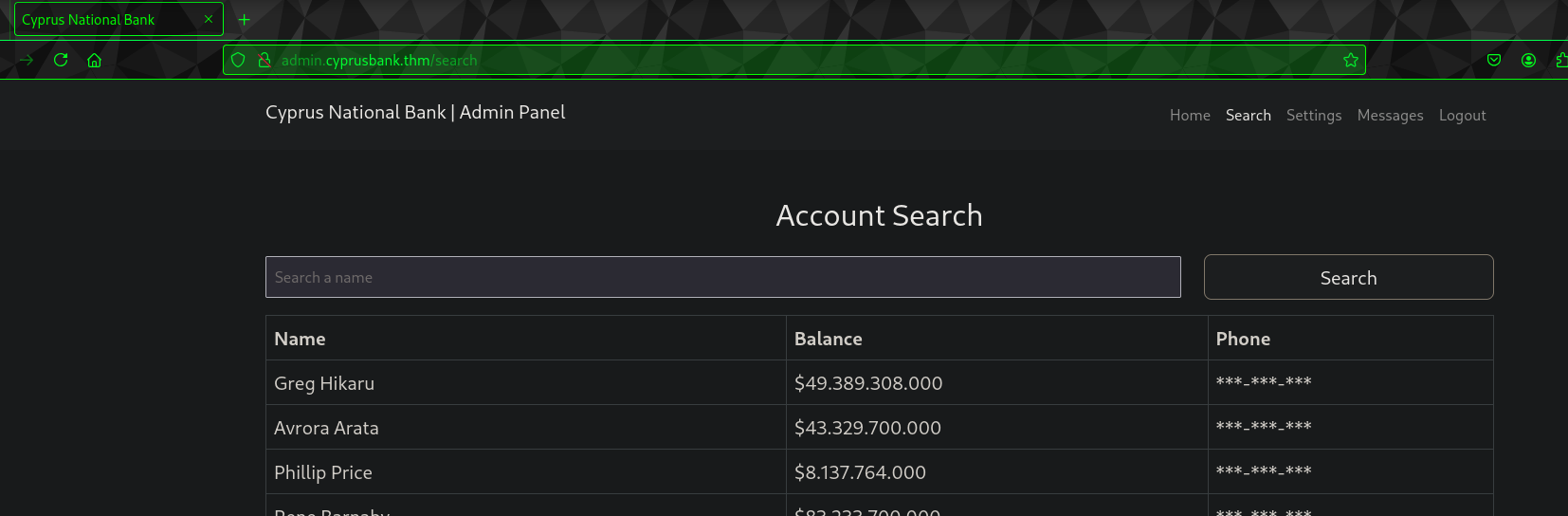Go to the Messages page
The width and height of the screenshot is (1568, 516).
(x=1390, y=115)
